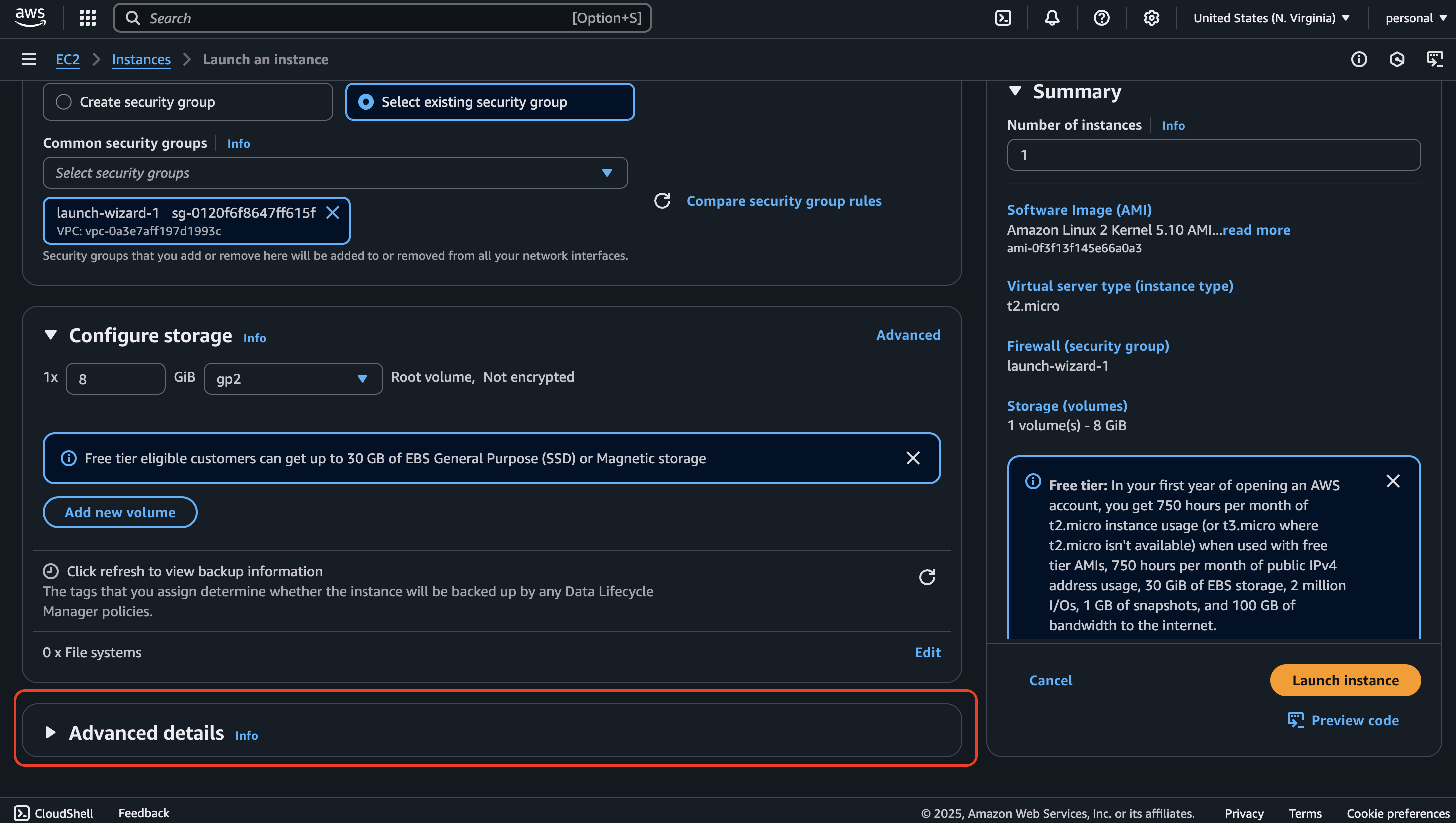Click the Preview code link
The width and height of the screenshot is (1456, 823).
click(x=1343, y=720)
